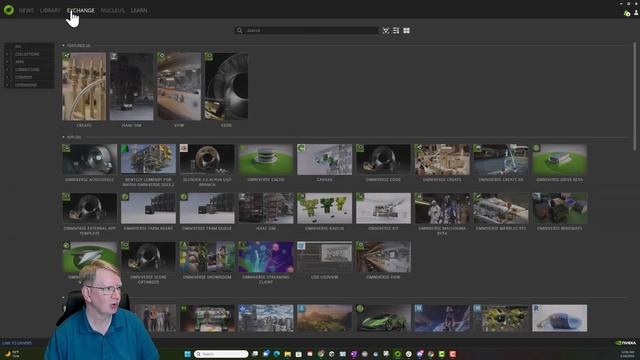Open File Explorer from taskbar
640x360 pixels.
pos(288,354)
